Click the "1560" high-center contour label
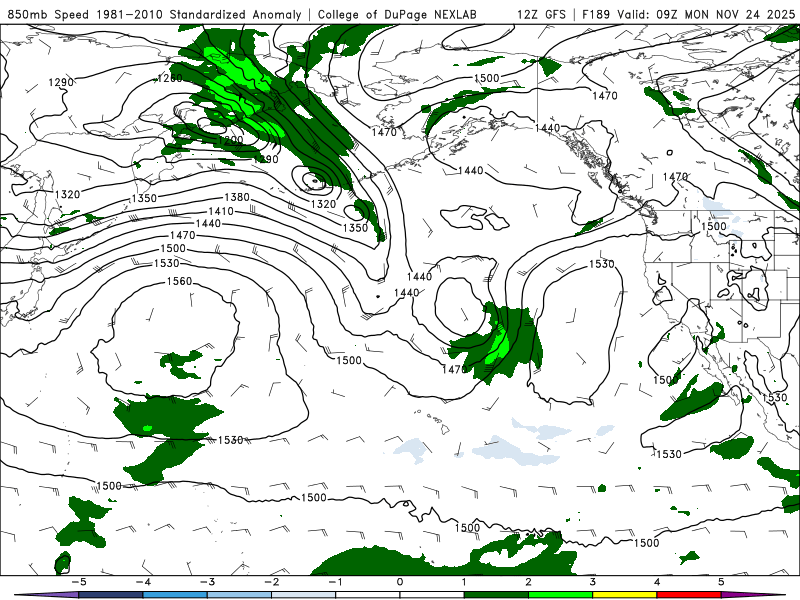800x600 pixels. pyautogui.click(x=180, y=281)
